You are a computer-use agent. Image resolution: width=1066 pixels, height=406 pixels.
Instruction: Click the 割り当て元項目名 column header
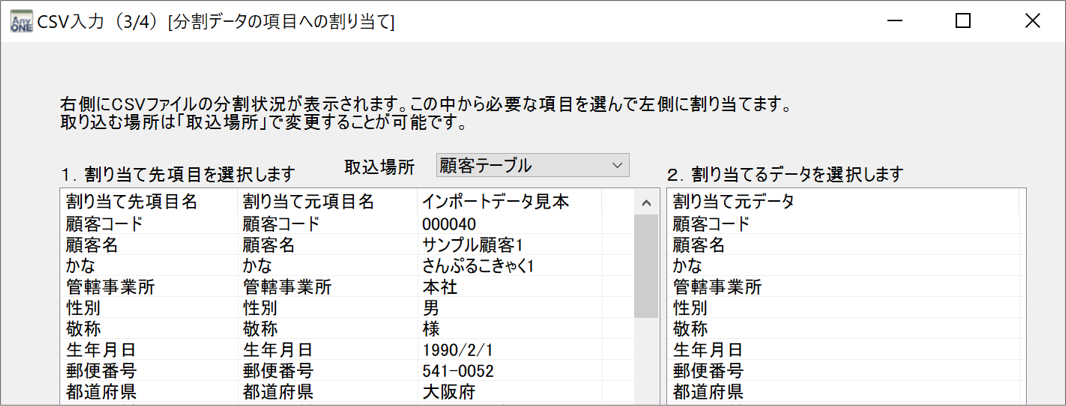pos(327,202)
